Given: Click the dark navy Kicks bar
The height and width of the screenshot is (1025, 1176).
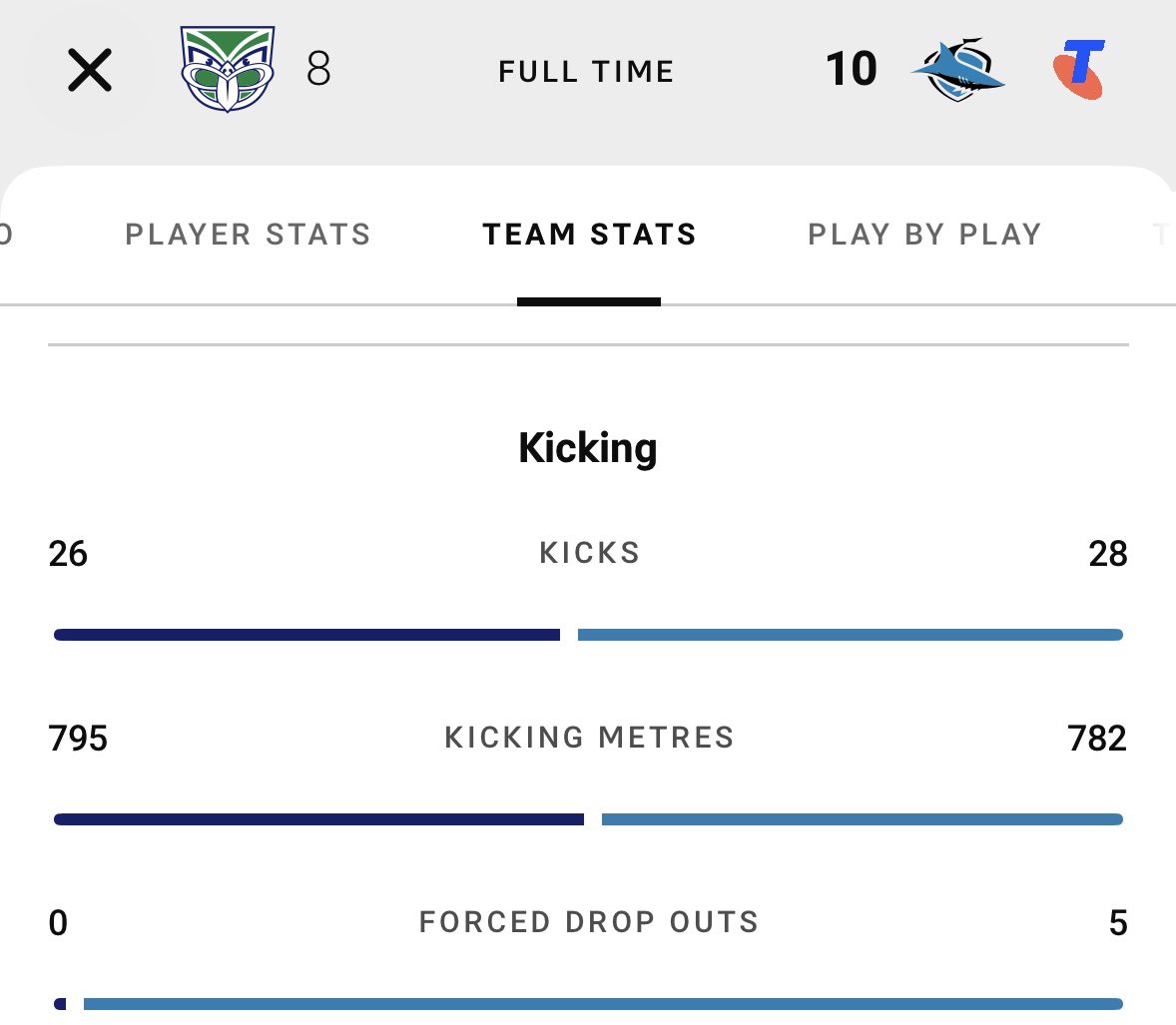Looking at the screenshot, I should point(306,635).
